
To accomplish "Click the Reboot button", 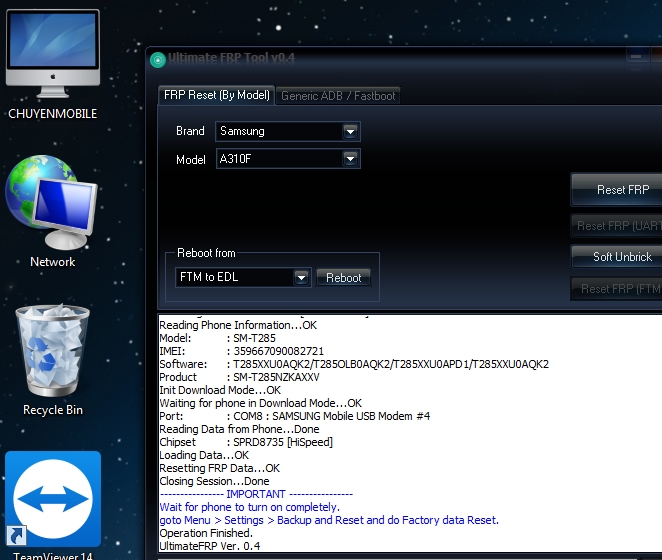I will tap(344, 277).
